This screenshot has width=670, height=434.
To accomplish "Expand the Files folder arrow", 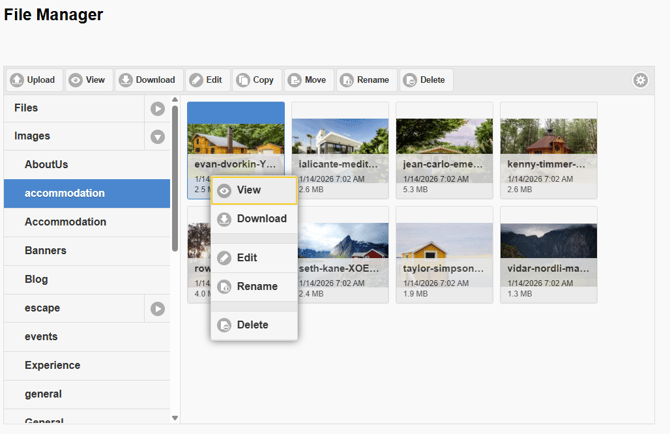I will pyautogui.click(x=158, y=108).
